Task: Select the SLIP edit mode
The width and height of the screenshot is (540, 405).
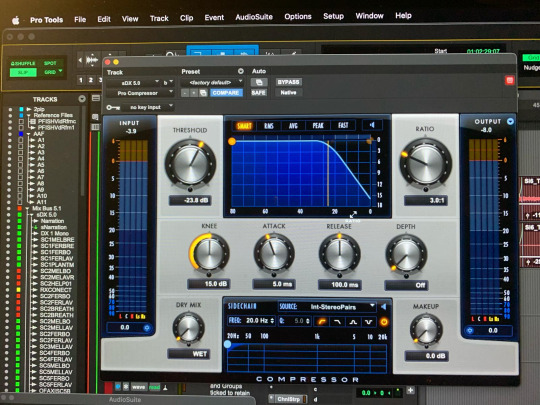Action: [x=23, y=72]
